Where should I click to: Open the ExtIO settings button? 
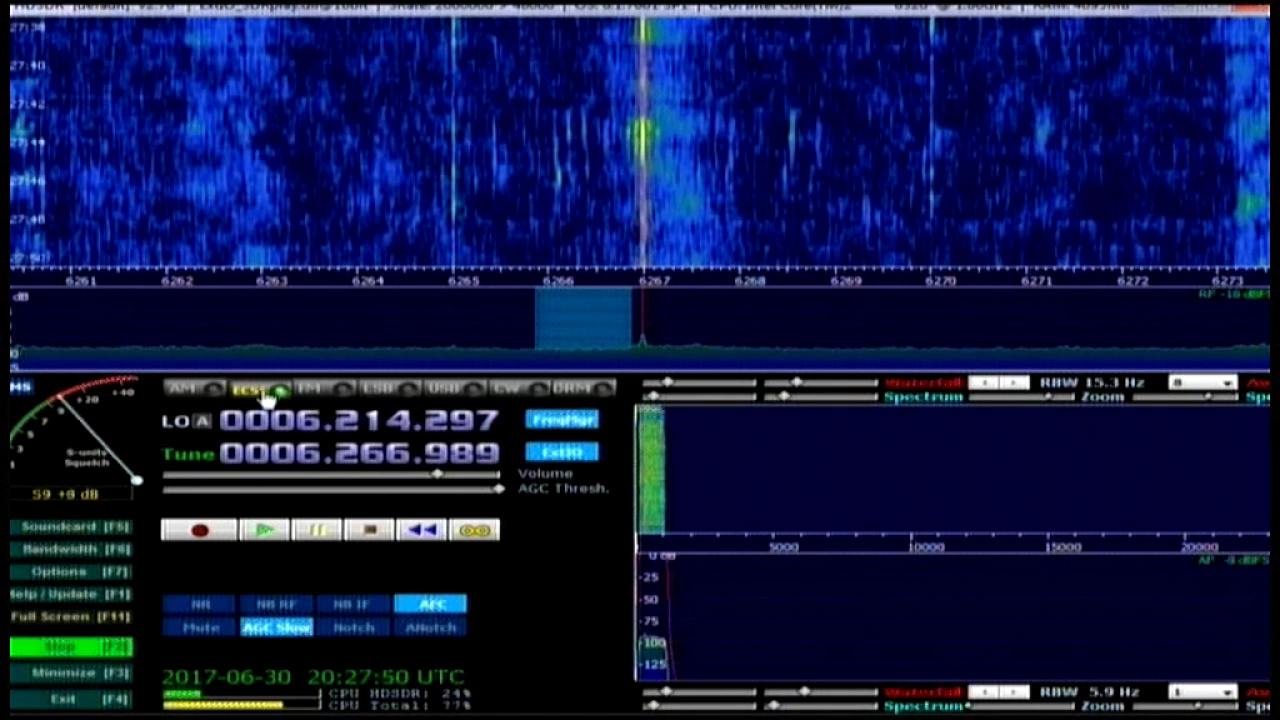click(562, 452)
